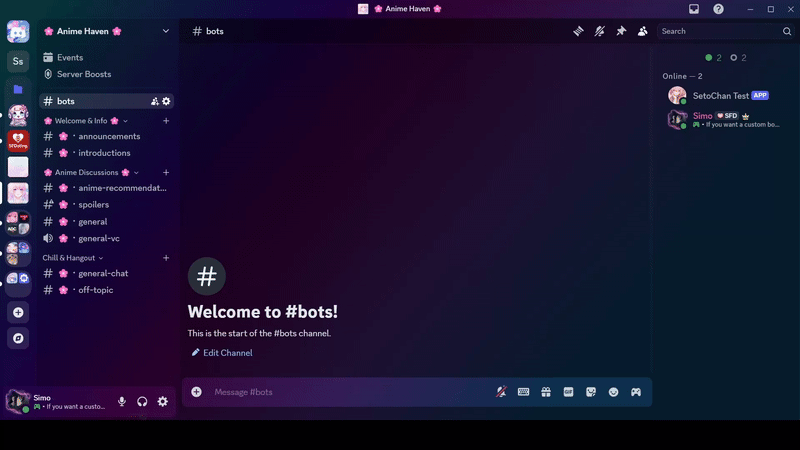Open the general-chat channel

106,273
